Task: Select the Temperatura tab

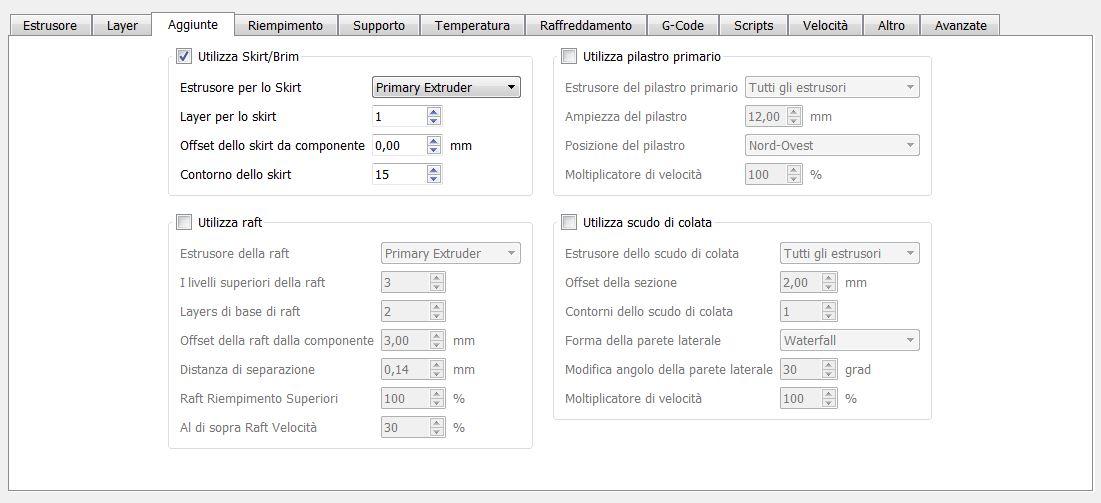Action: click(472, 25)
